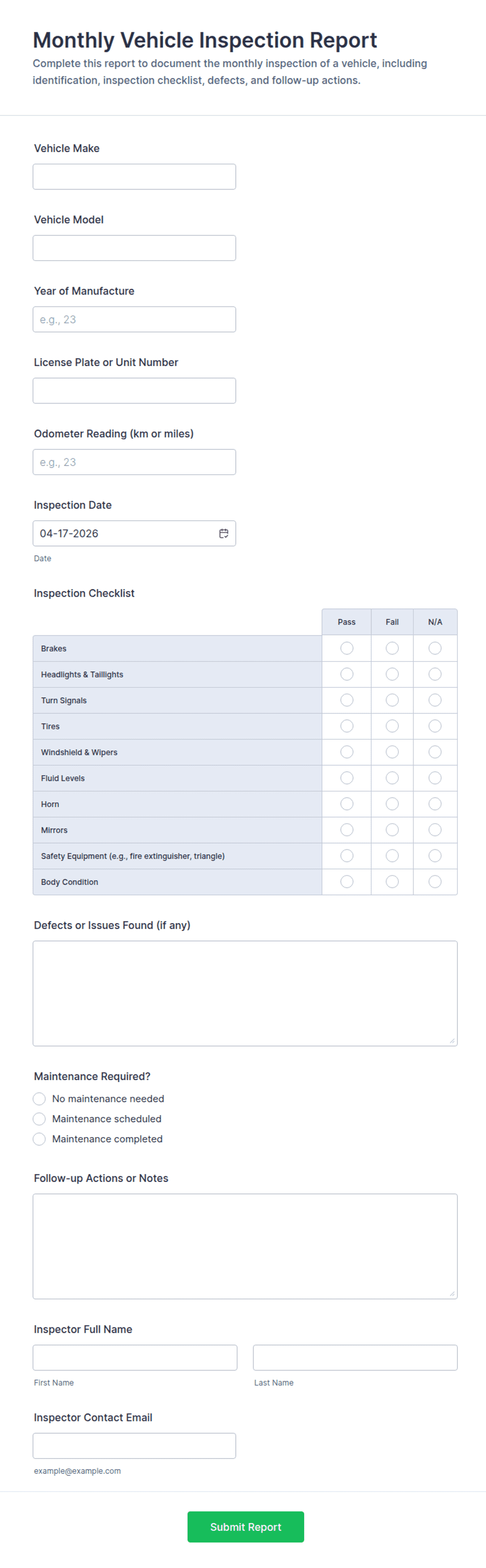Click the Inspection Date field
This screenshot has height=1568, width=486.
(x=134, y=533)
